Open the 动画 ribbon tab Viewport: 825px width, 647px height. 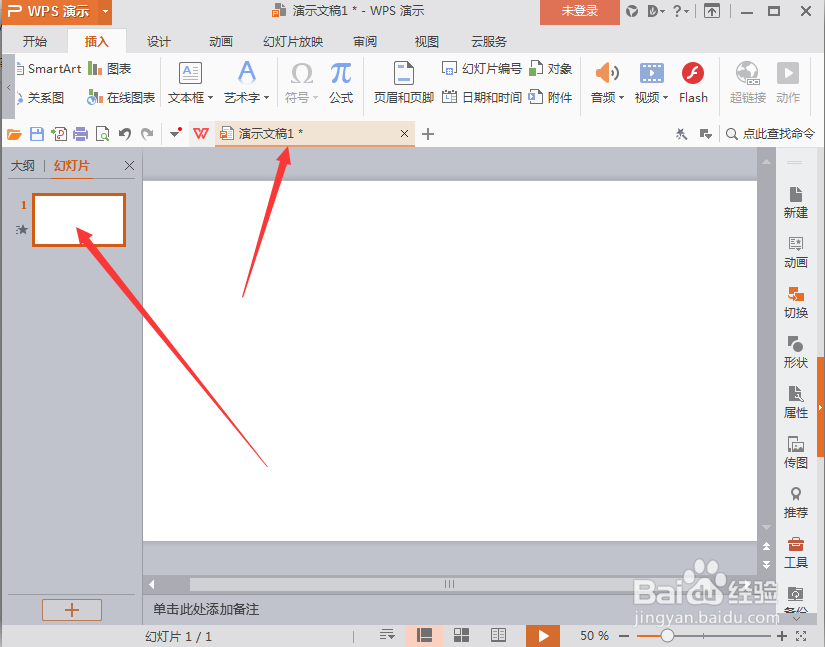[221, 42]
